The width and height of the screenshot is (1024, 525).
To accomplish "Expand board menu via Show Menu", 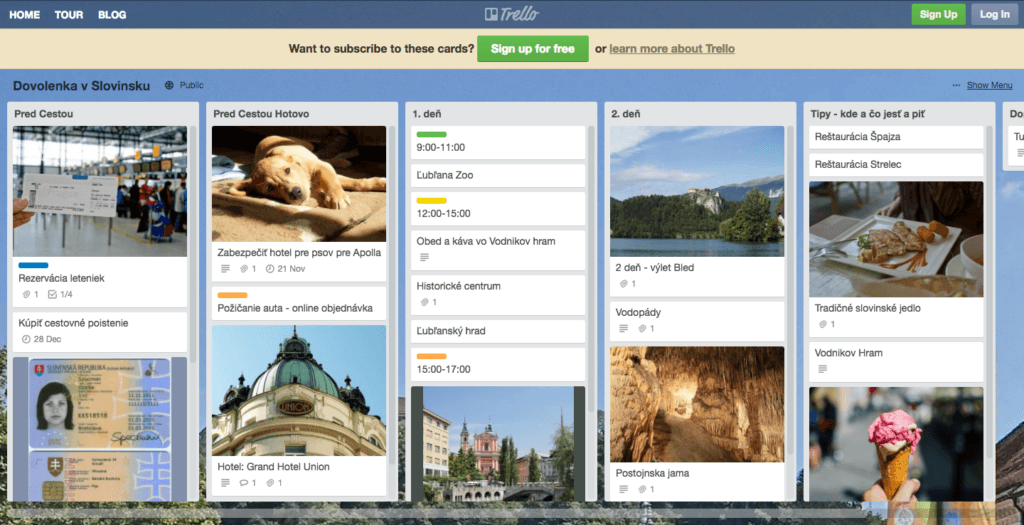I will 988,86.
